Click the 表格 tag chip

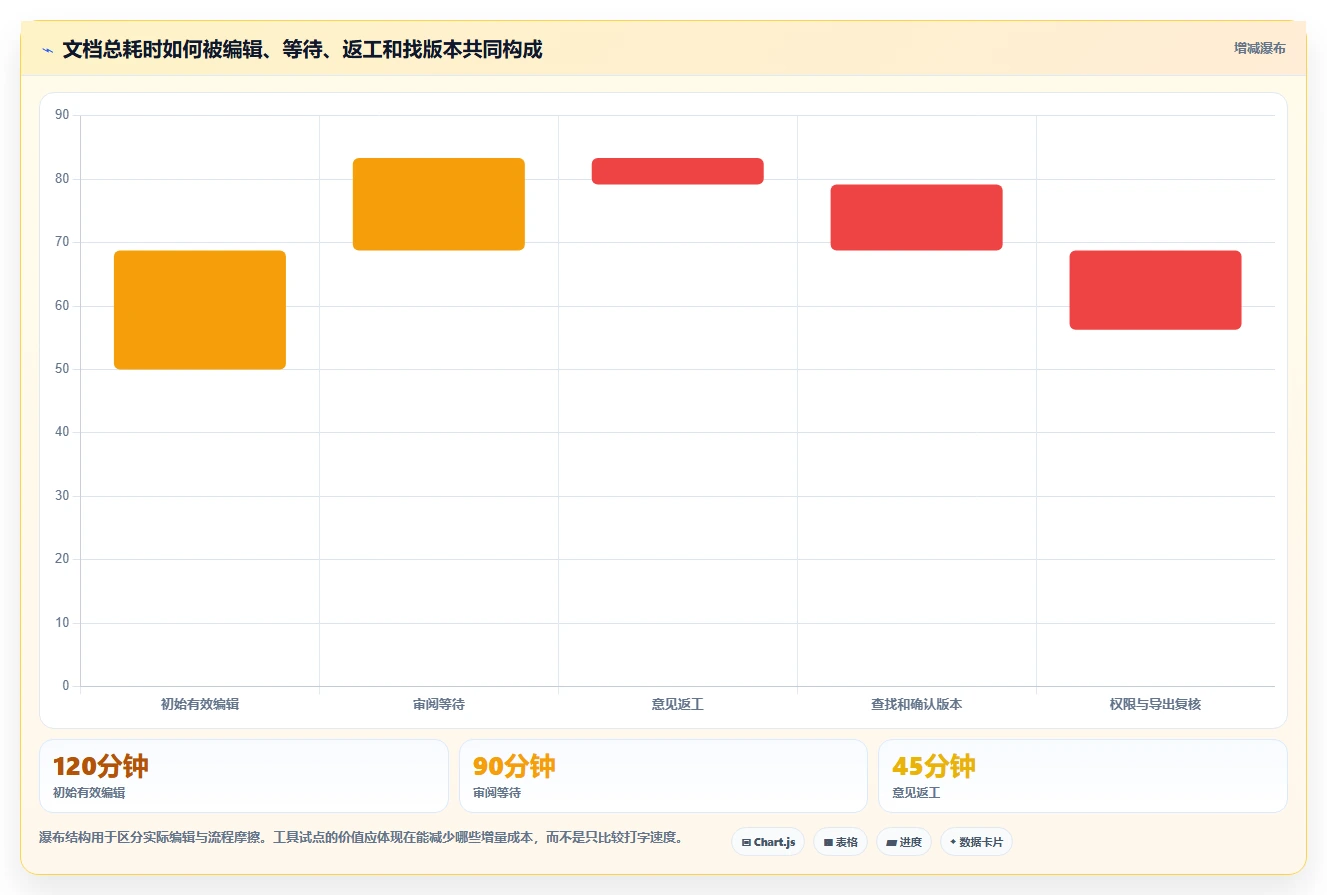pos(840,842)
